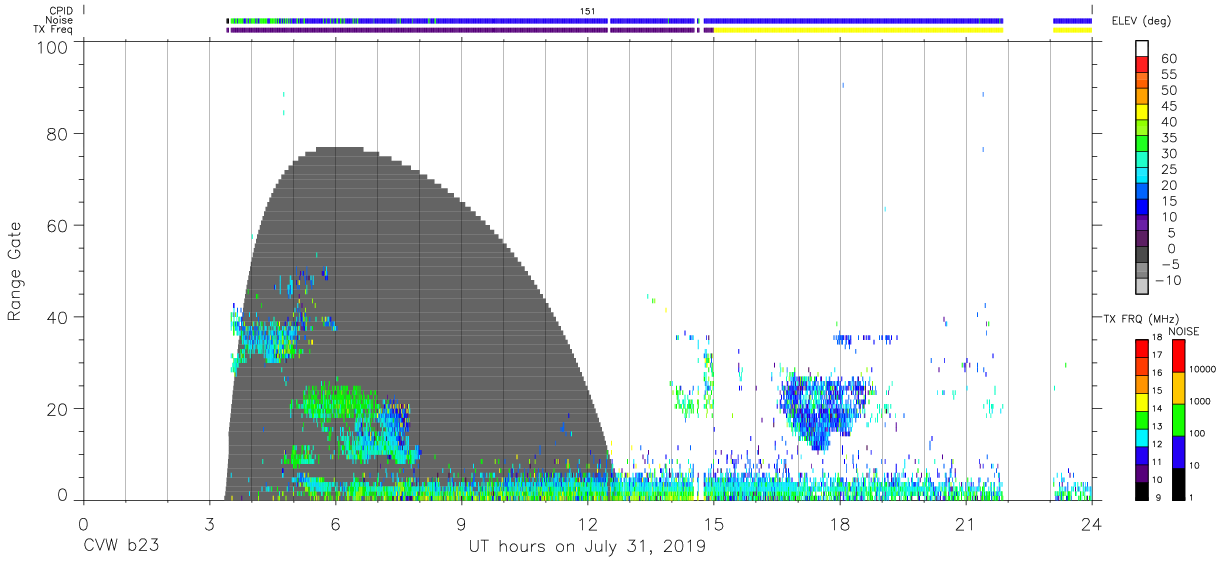
Task: Click the '60' tick label on Range Gate axis
Action: pos(59,226)
